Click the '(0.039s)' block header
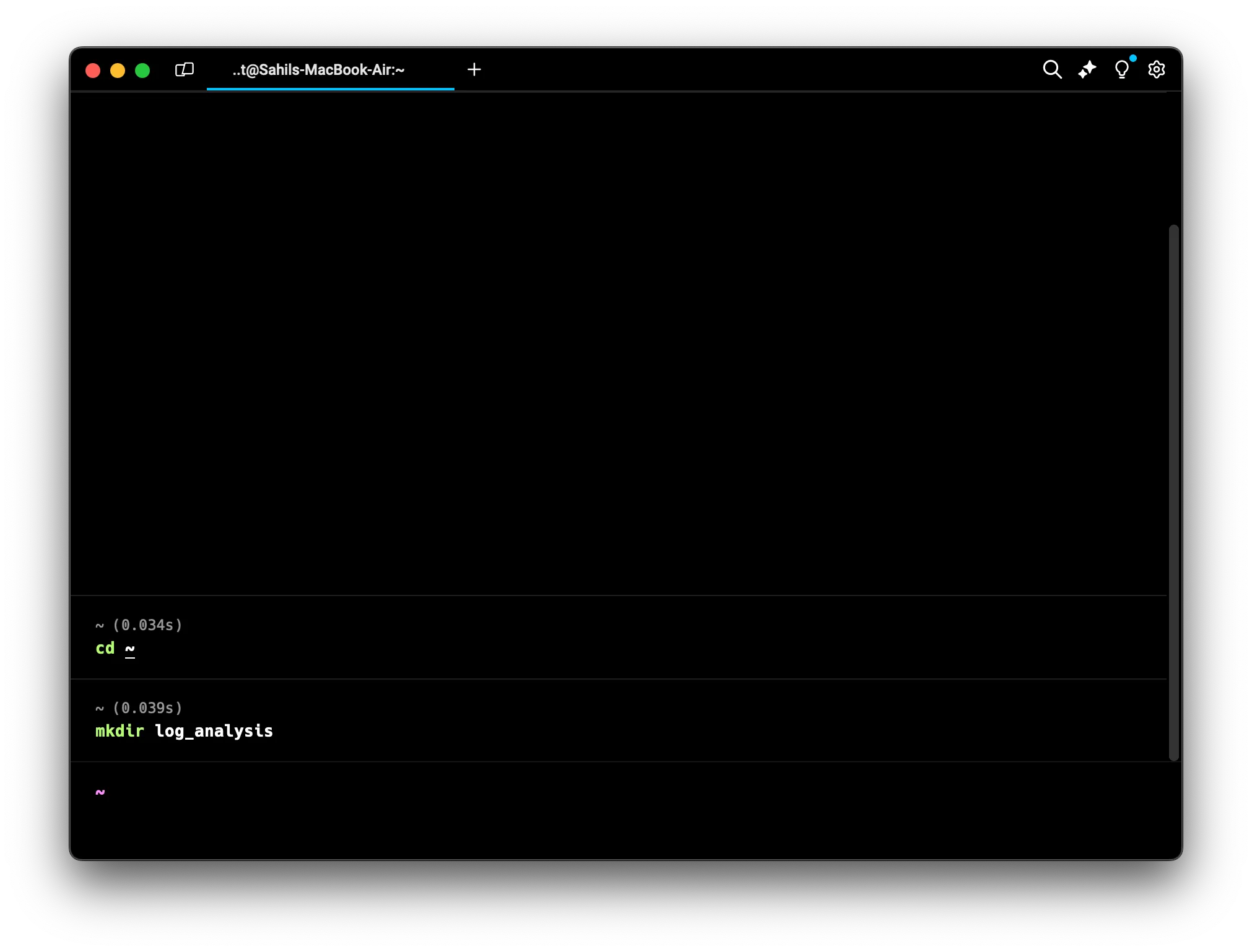 (x=147, y=708)
